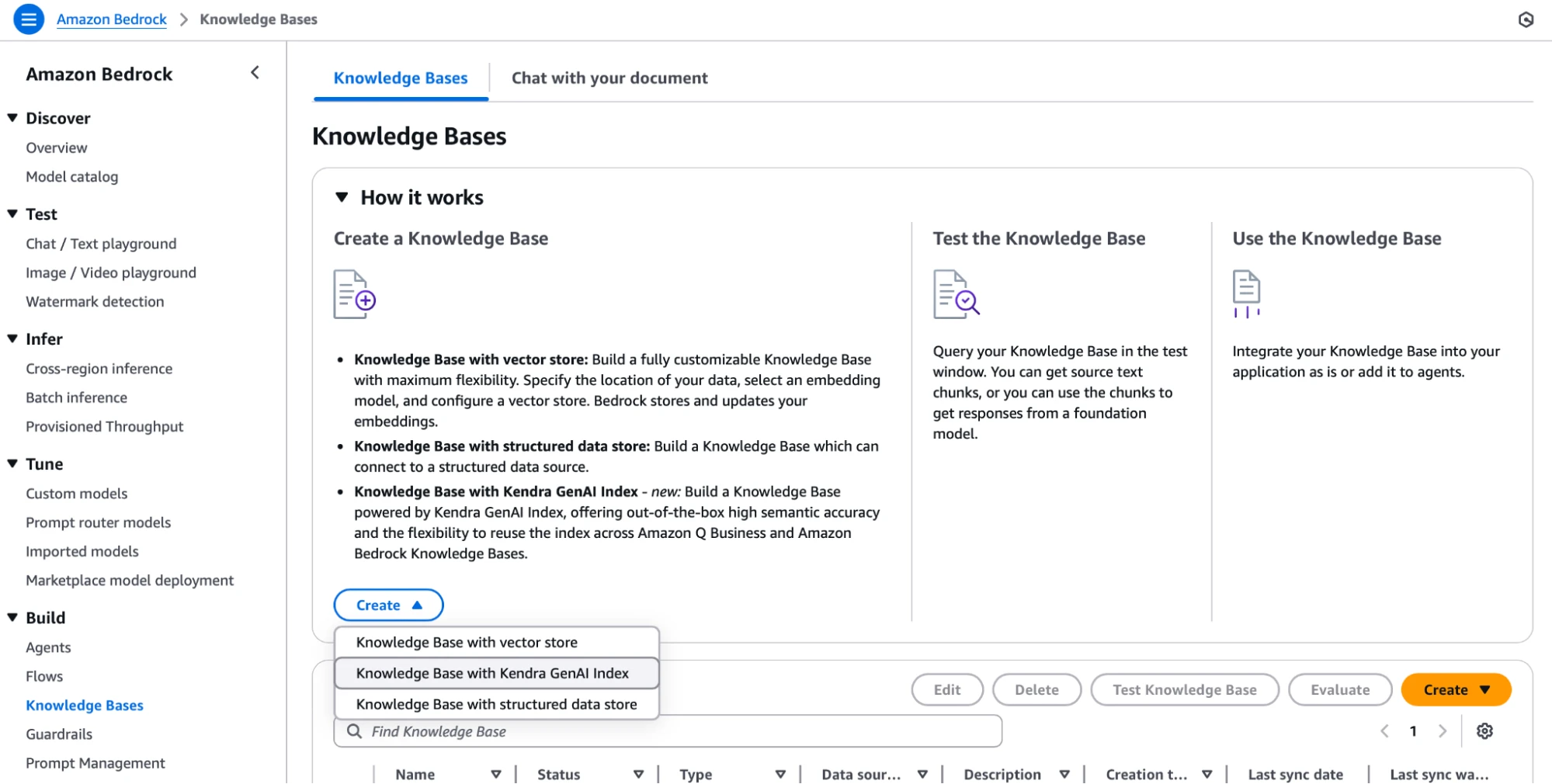Sort by the Type column
Viewport: 1552px width, 784px height.
[780, 774]
